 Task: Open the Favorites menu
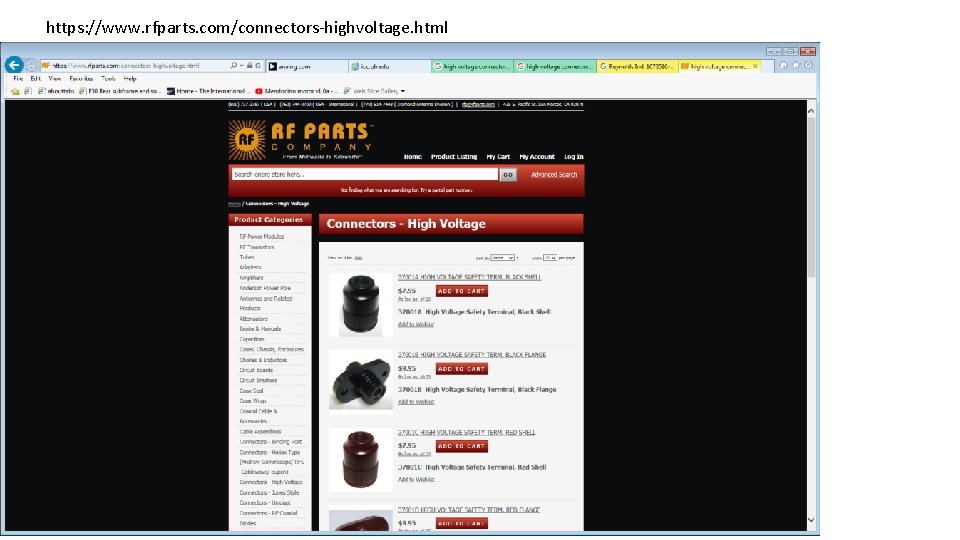click(81, 79)
